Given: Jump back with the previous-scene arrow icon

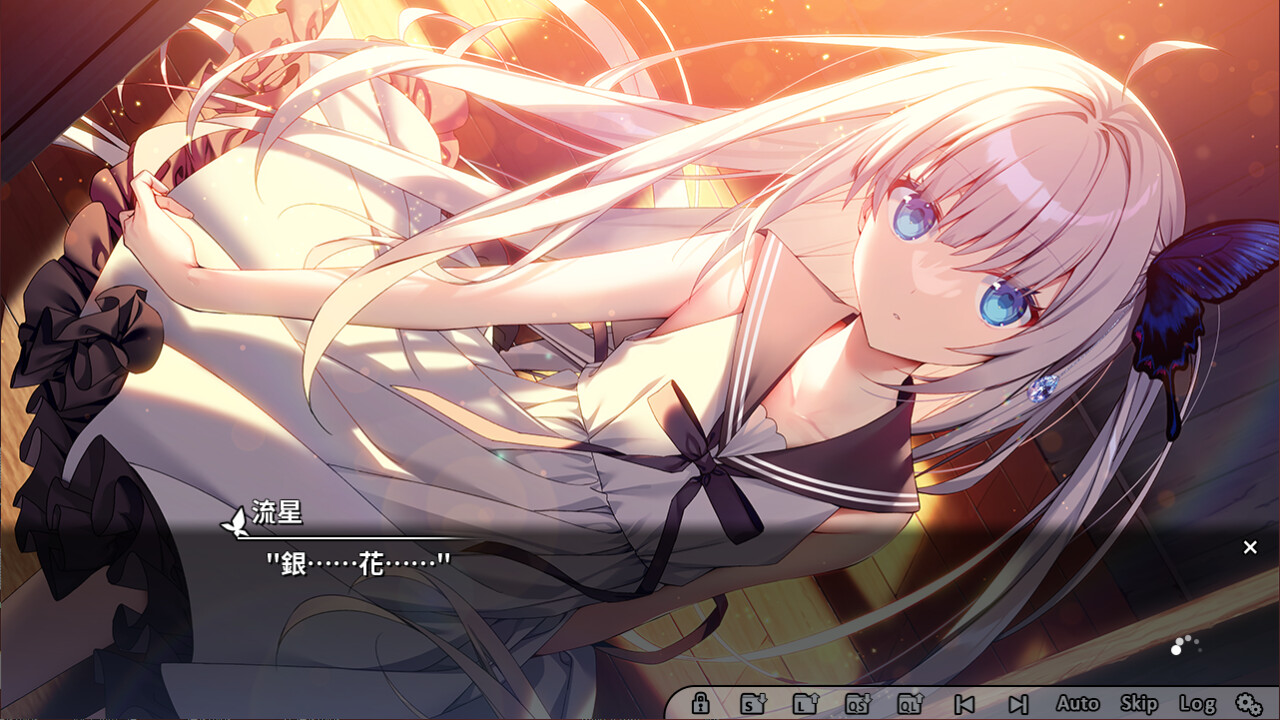Looking at the screenshot, I should [x=964, y=703].
